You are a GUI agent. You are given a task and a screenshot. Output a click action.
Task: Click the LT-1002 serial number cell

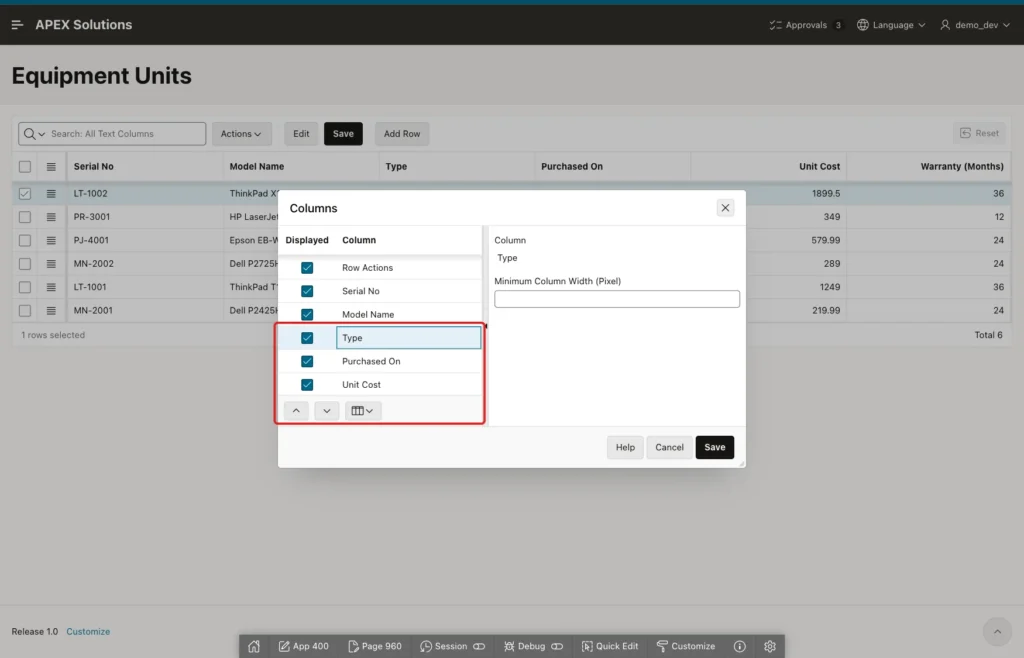144,193
